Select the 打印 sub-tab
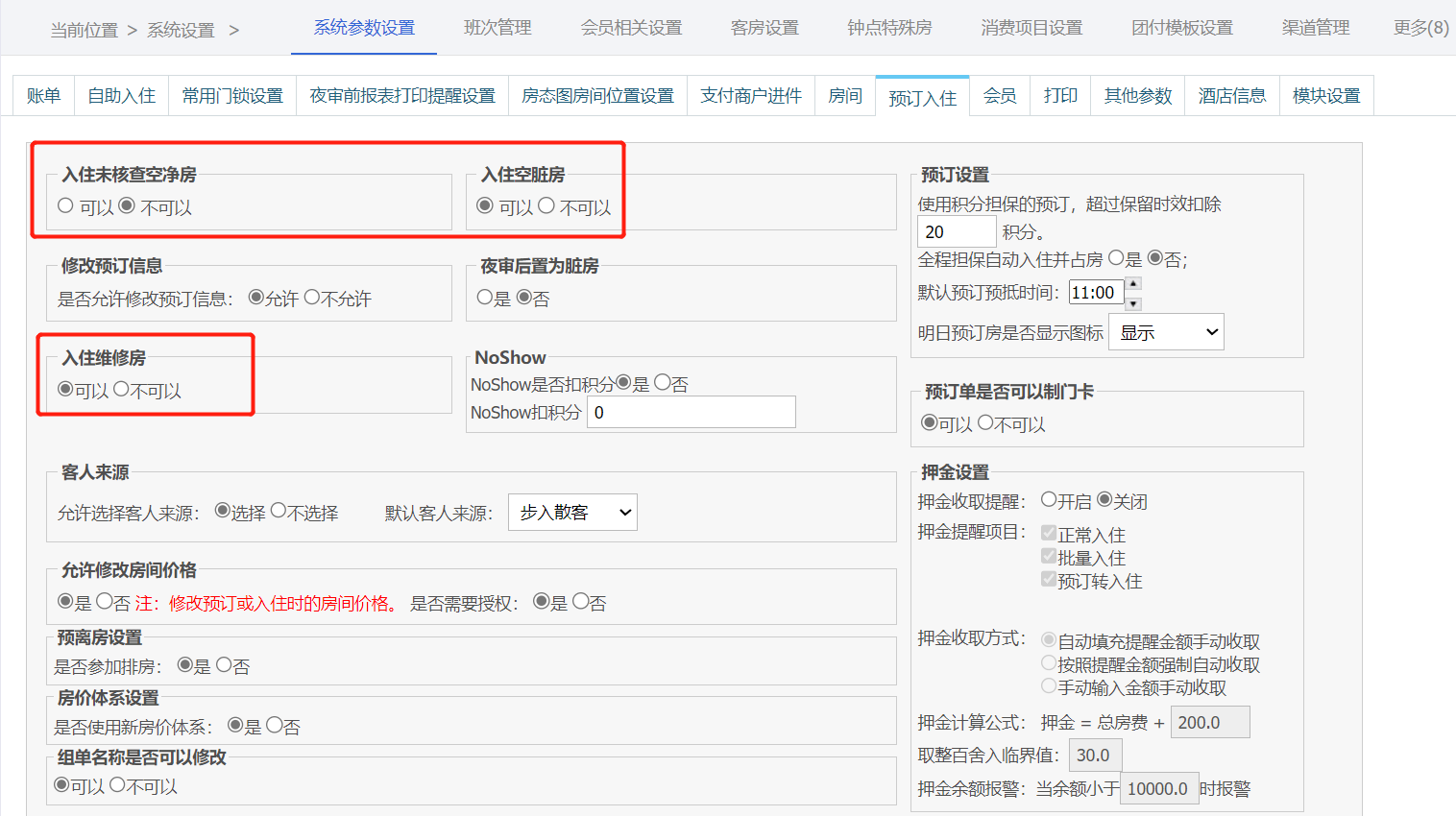Image resolution: width=1456 pixels, height=816 pixels. point(1060,96)
